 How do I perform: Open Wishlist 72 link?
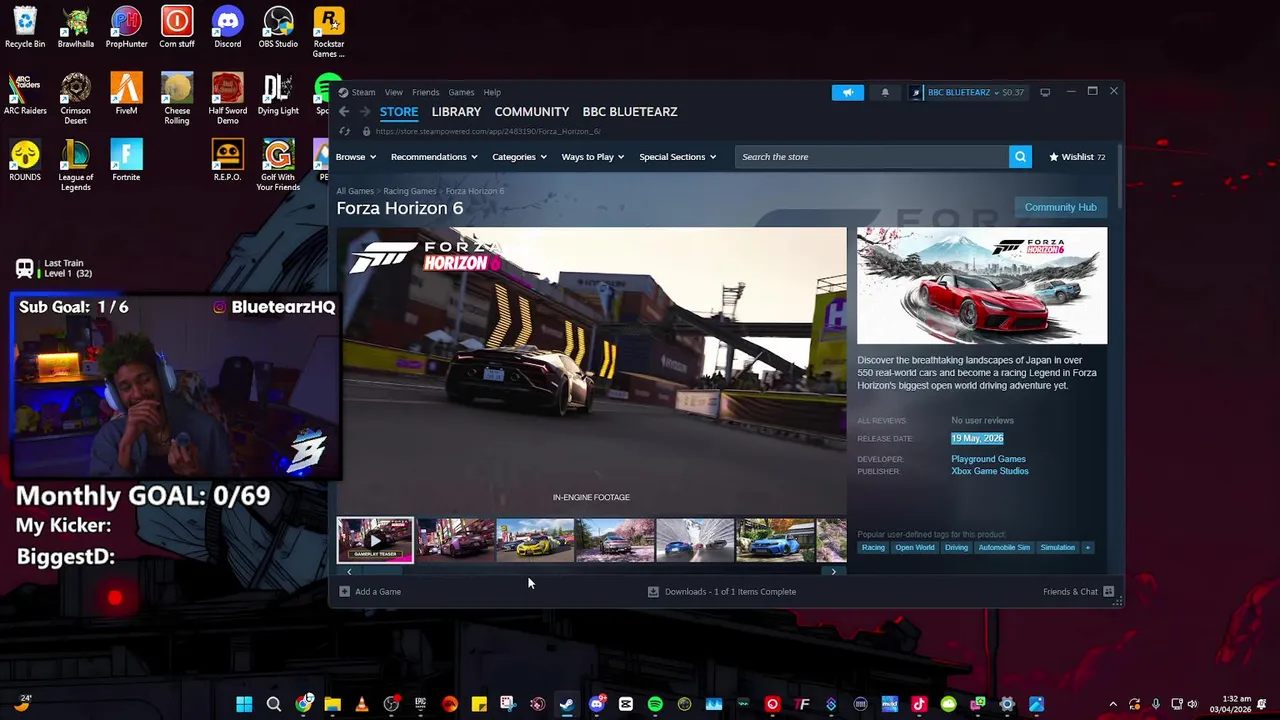coord(1077,157)
